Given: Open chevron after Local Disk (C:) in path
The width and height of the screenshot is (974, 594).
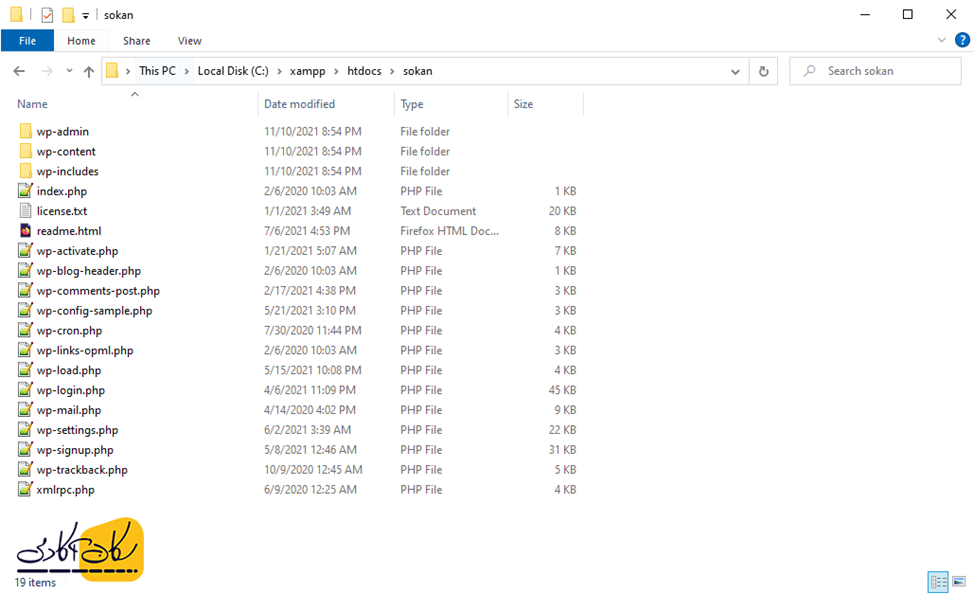Looking at the screenshot, I should [x=279, y=71].
